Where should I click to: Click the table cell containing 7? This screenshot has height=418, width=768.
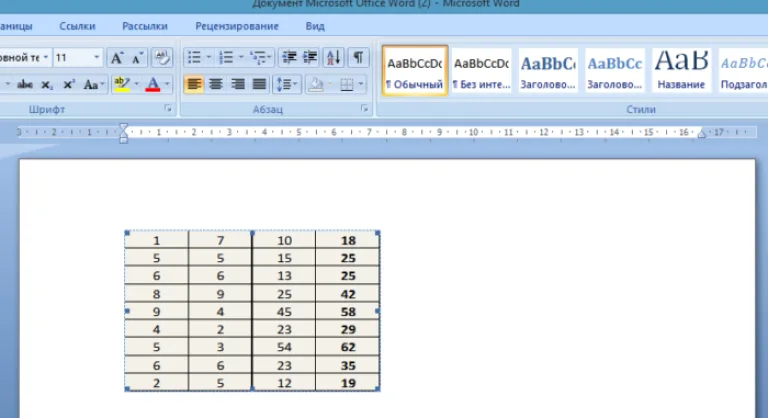[220, 240]
